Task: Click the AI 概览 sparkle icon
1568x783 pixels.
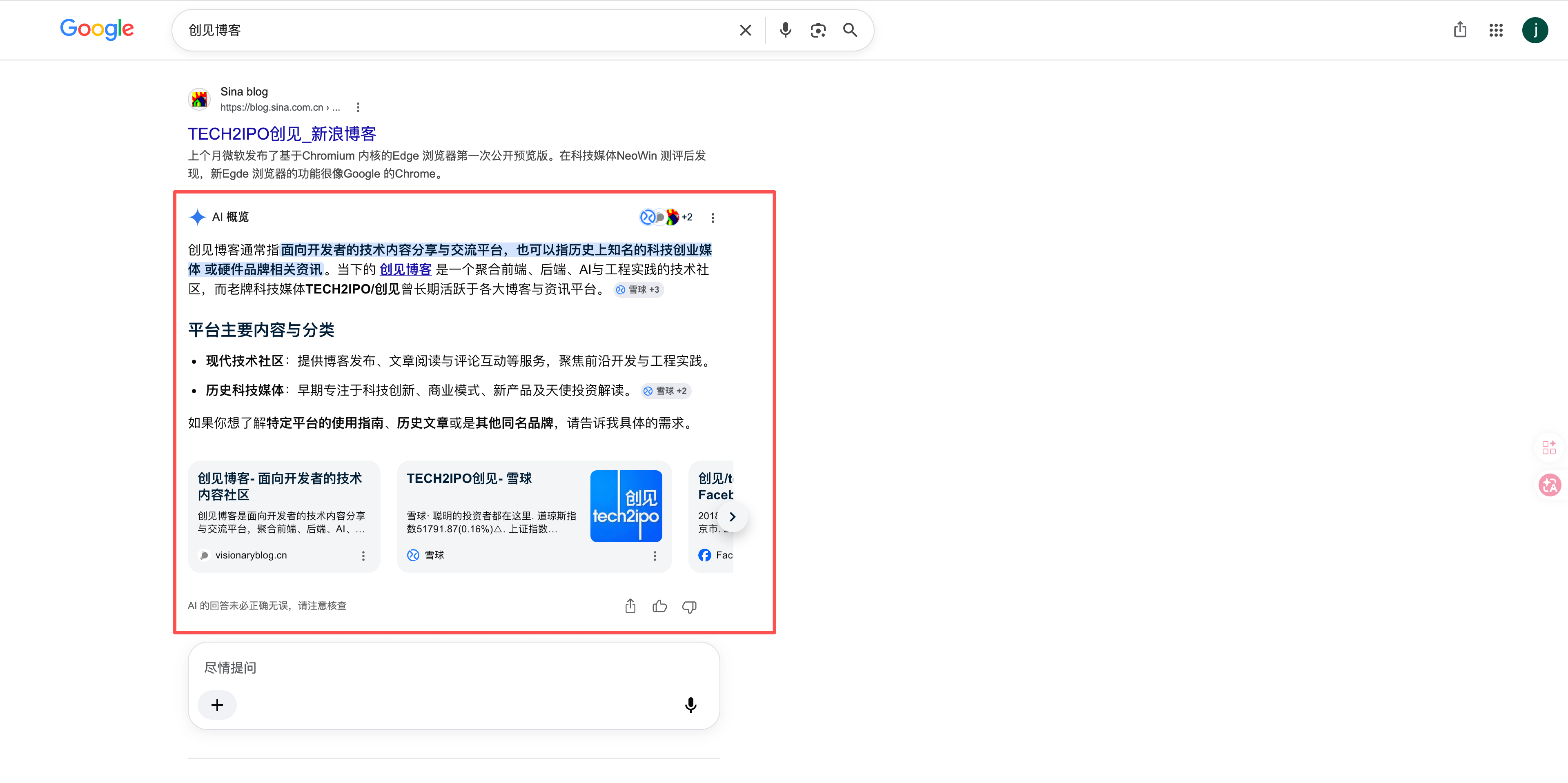Action: tap(197, 217)
